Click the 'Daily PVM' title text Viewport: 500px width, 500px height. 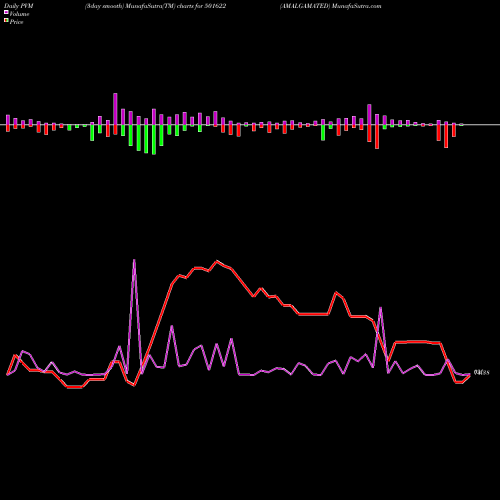[x=19, y=6]
